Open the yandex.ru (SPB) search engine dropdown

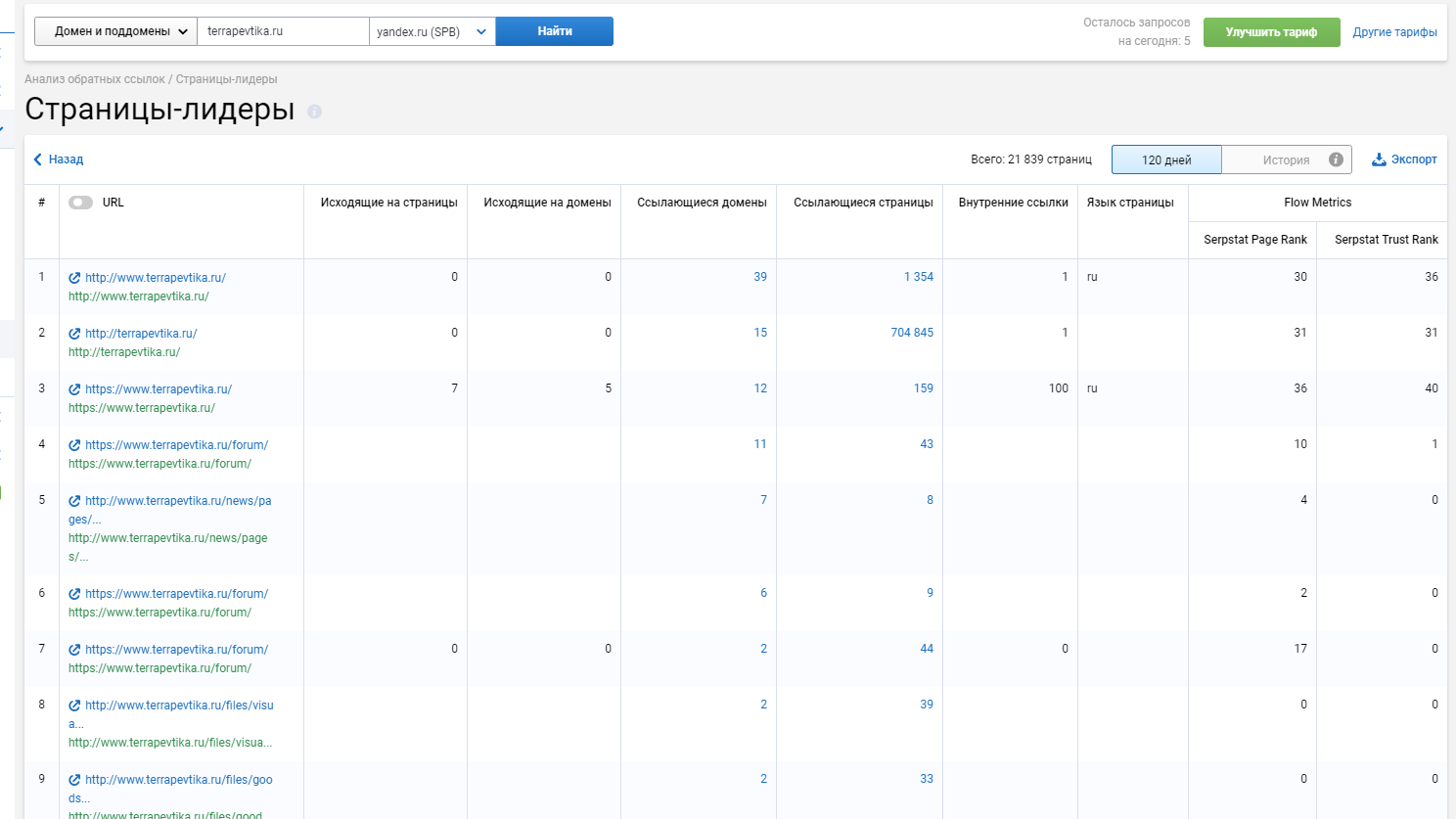coord(432,31)
